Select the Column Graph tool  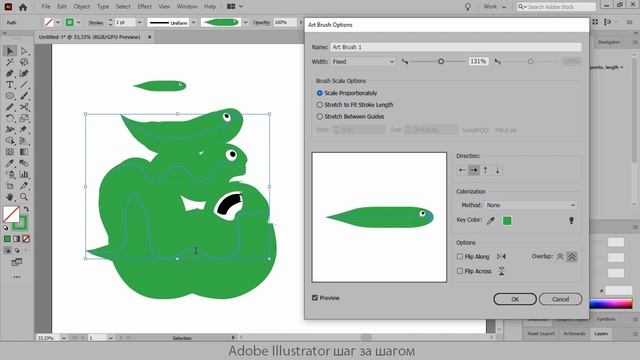click(x=24, y=174)
